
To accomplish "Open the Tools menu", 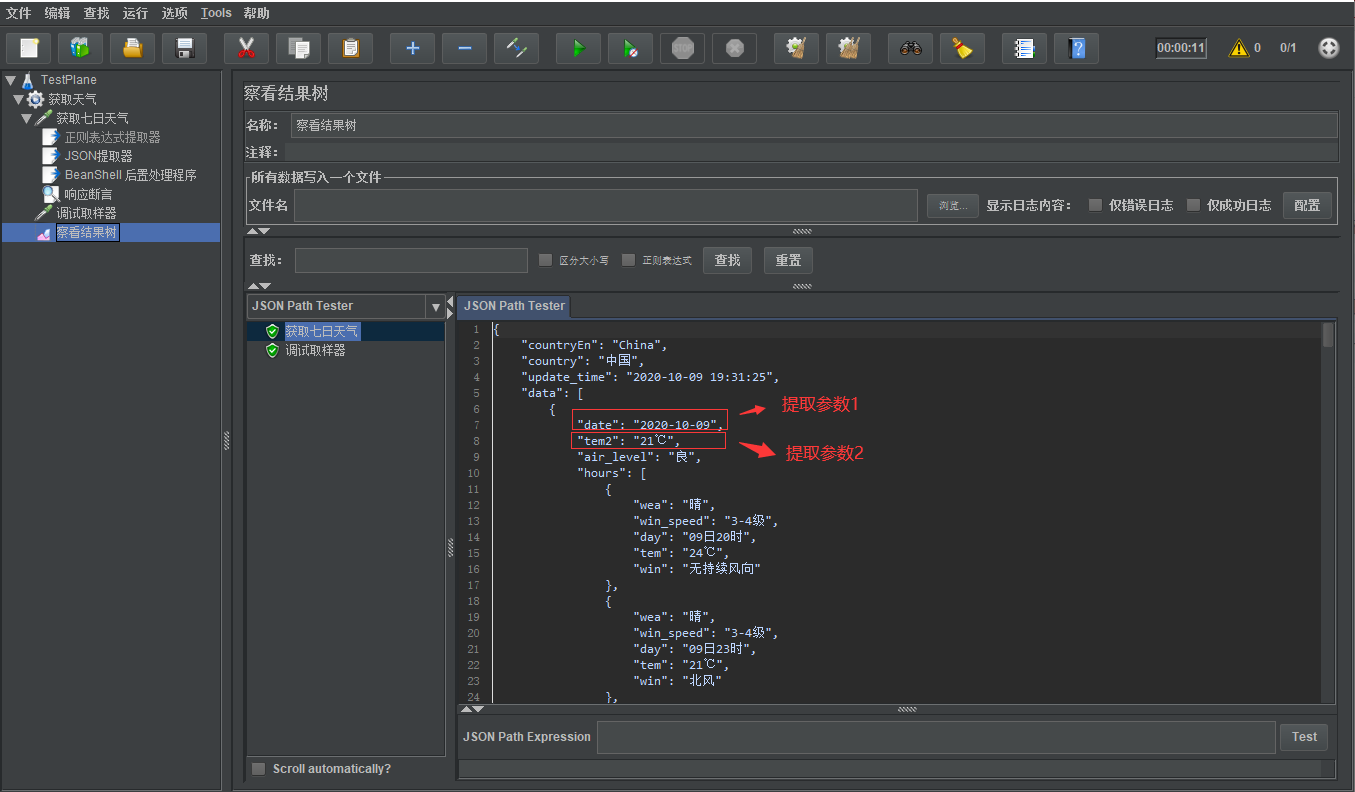I will 216,13.
